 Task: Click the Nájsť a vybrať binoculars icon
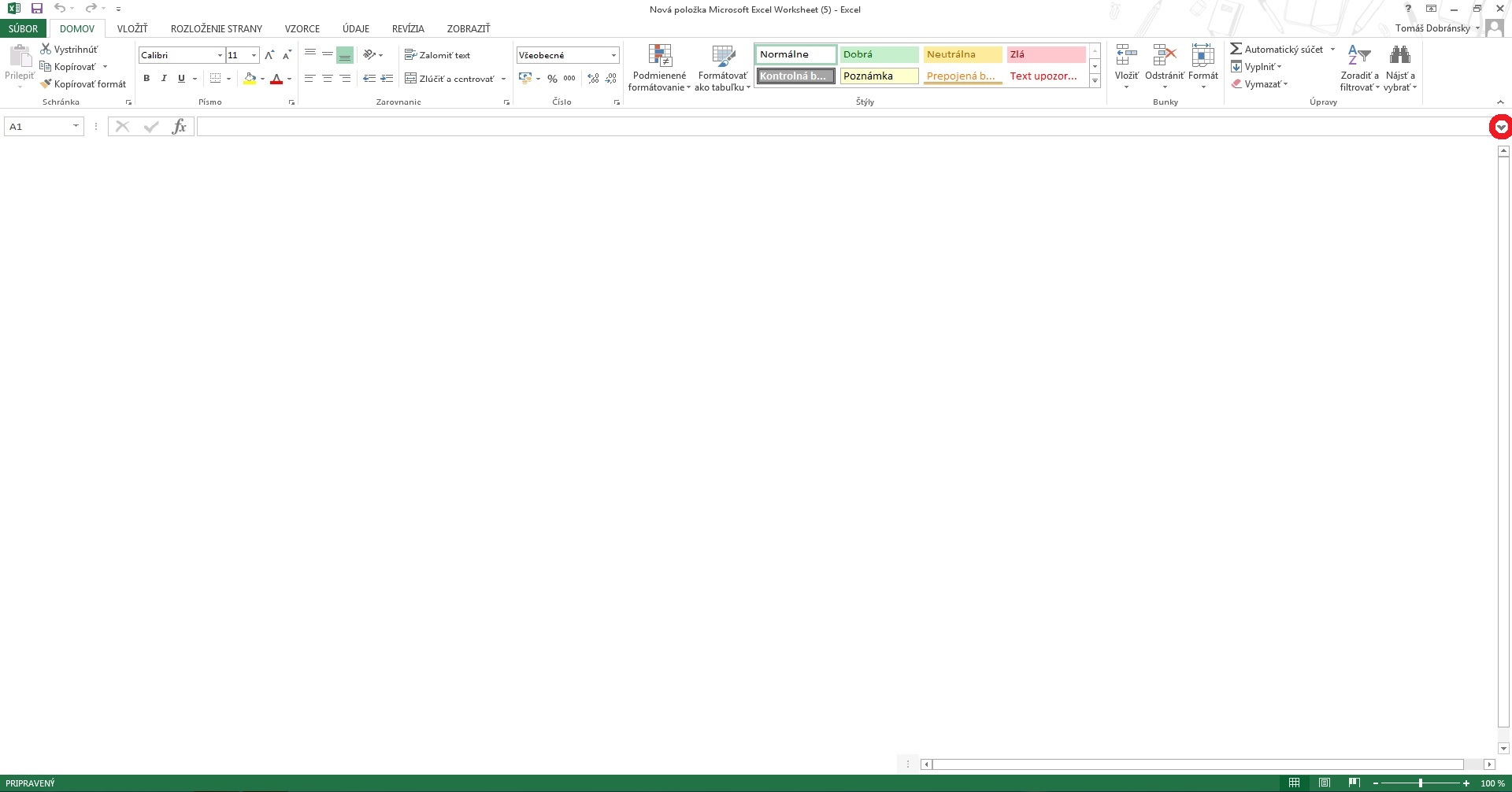coord(1399,55)
